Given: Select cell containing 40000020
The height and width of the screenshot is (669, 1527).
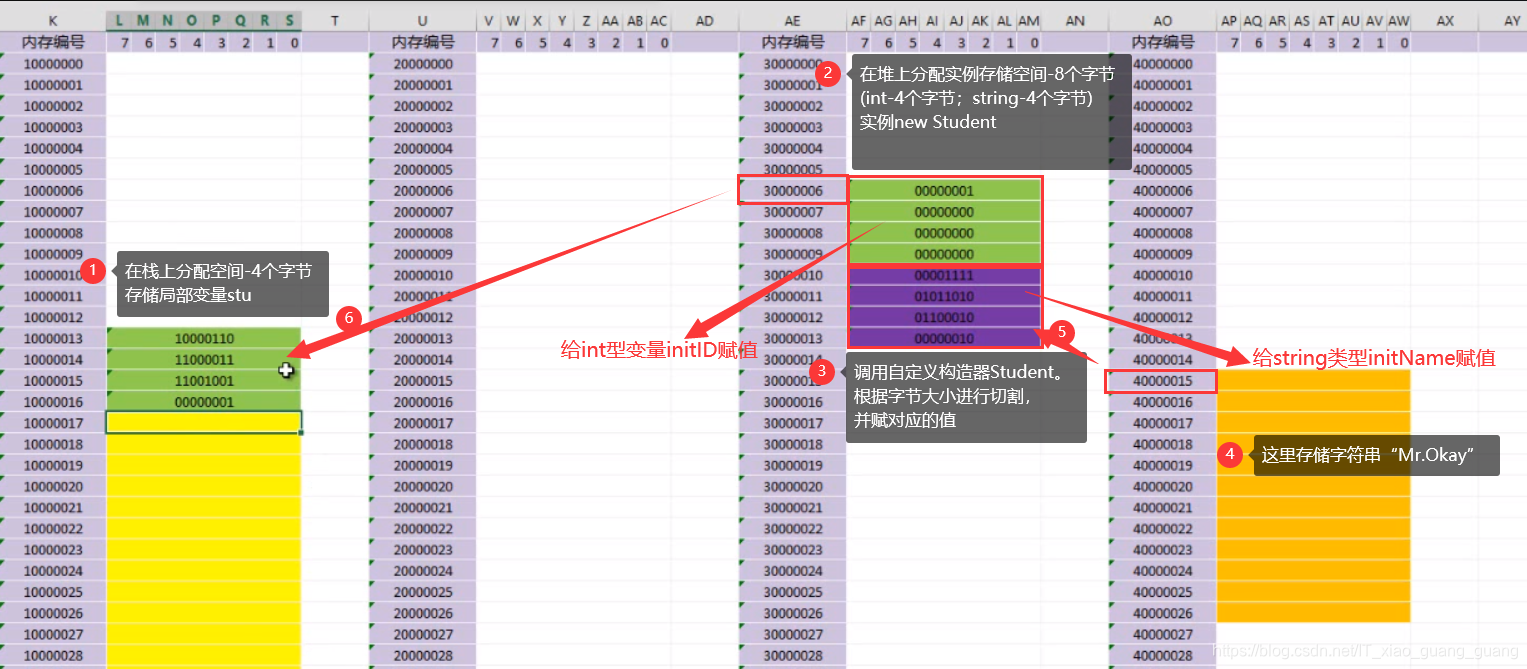Looking at the screenshot, I should pyautogui.click(x=1162, y=486).
